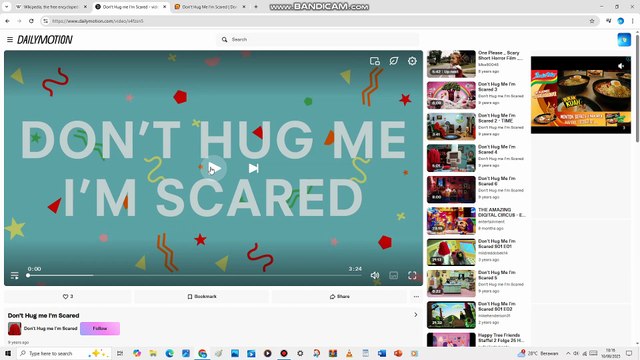This screenshot has height=360, width=640.
Task: Open Happy Tree Friends Staffel 2 video title
Action: click(501, 338)
